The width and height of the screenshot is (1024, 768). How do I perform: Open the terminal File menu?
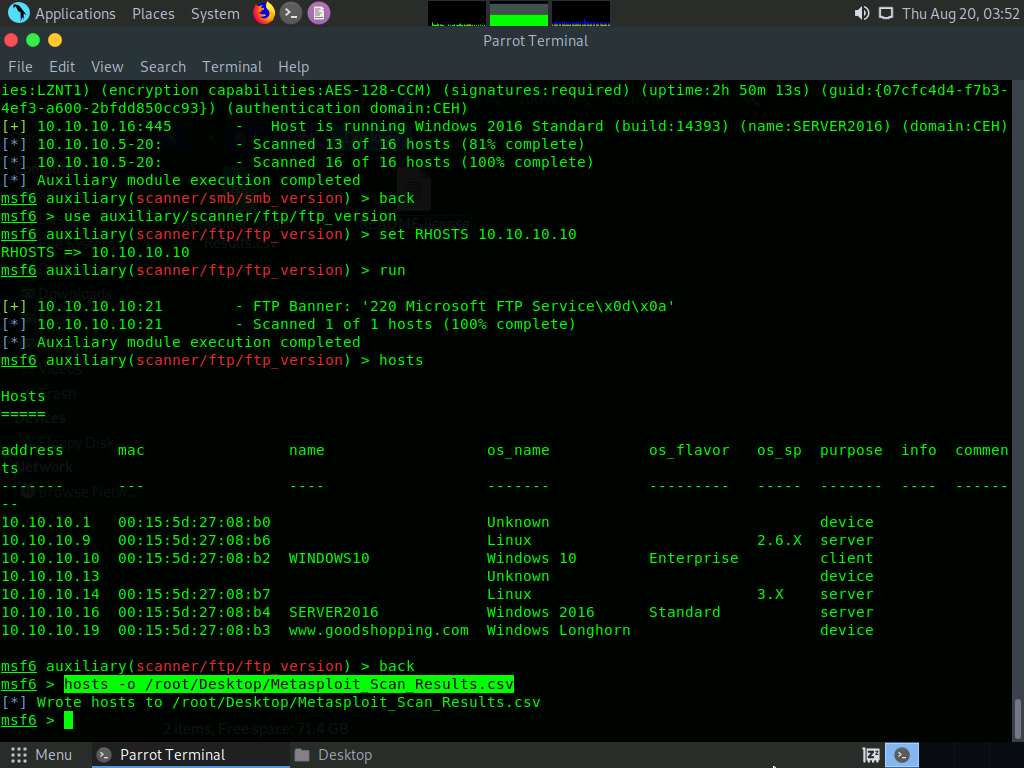(x=20, y=67)
